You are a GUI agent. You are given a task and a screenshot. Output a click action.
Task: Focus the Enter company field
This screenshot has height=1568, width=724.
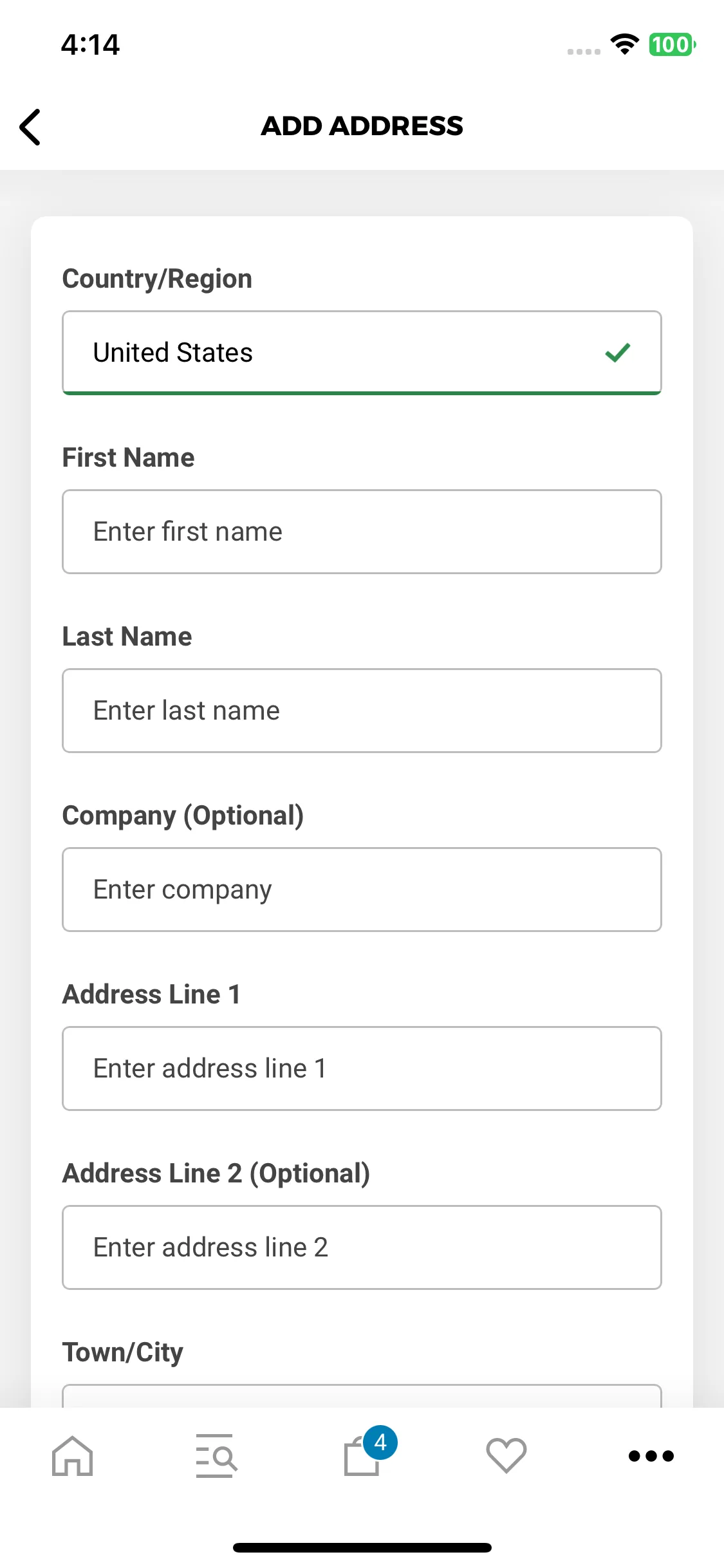[362, 890]
